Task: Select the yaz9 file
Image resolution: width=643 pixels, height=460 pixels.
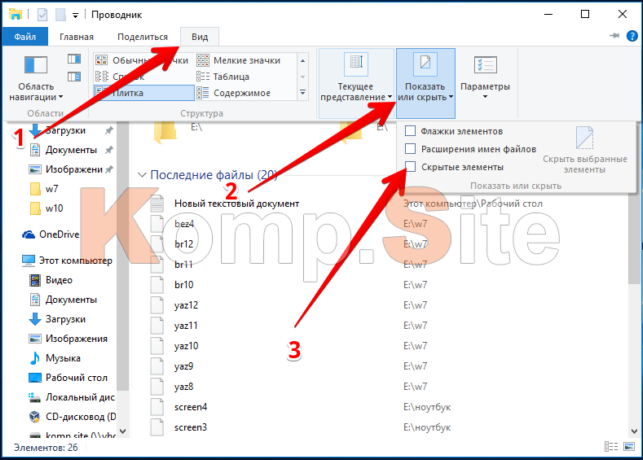Action: (x=183, y=366)
